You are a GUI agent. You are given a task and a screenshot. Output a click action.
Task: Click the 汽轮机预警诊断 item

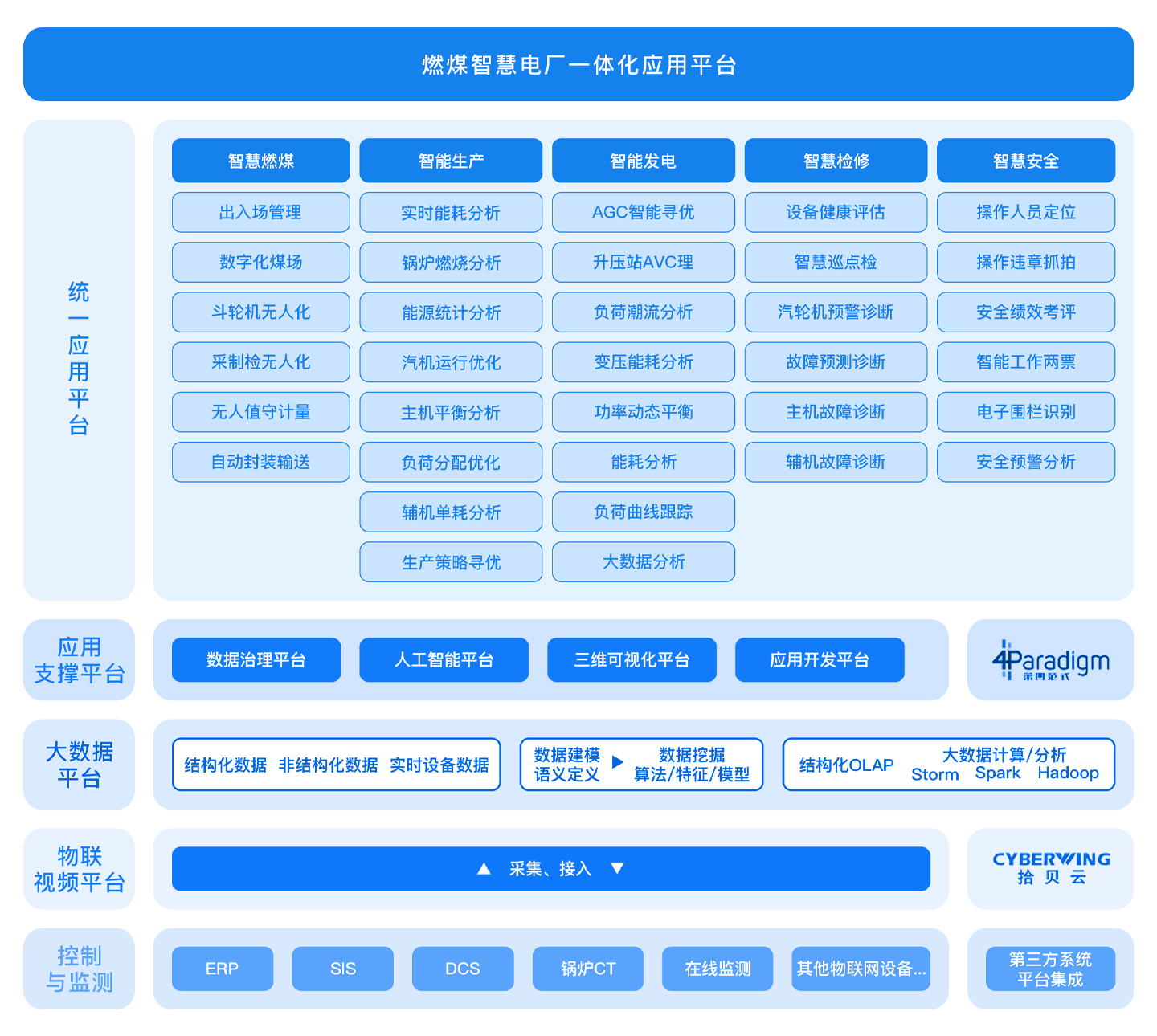836,312
